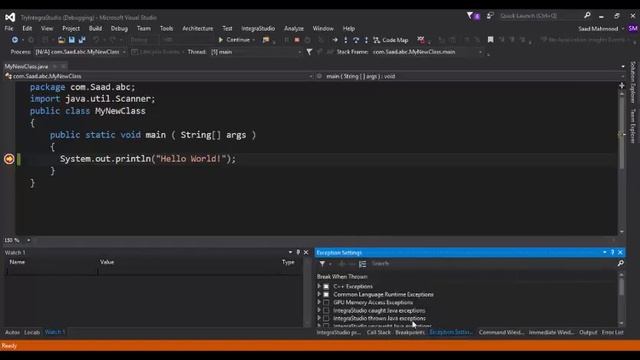640x360 pixels.
Task: Click Saad Mahmood account name
Action: 598,29
